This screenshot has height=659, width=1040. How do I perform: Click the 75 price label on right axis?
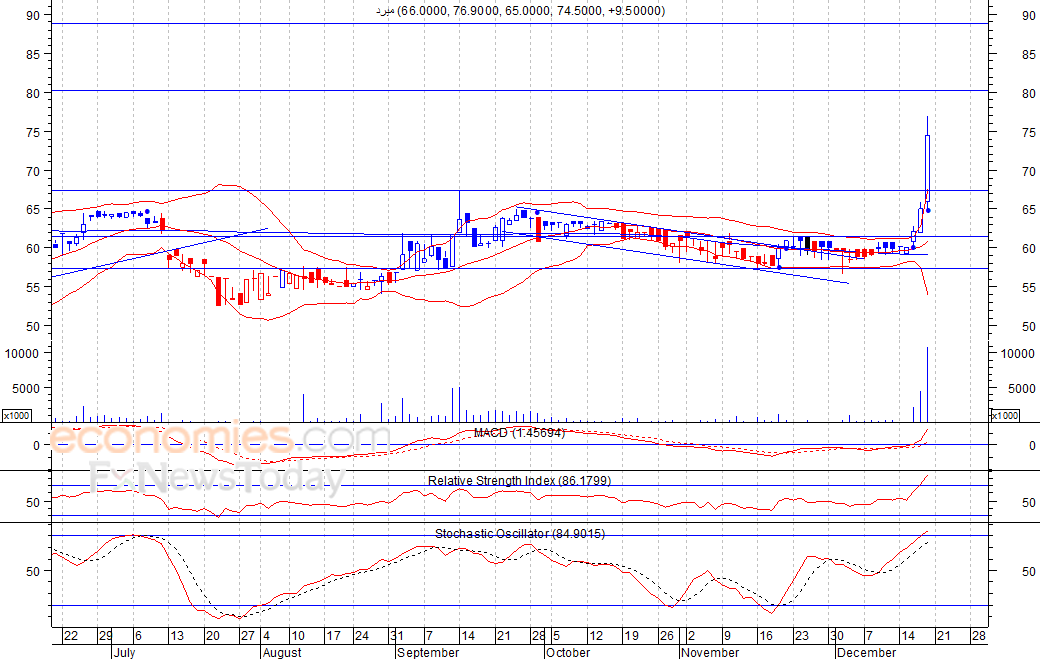coord(1029,133)
